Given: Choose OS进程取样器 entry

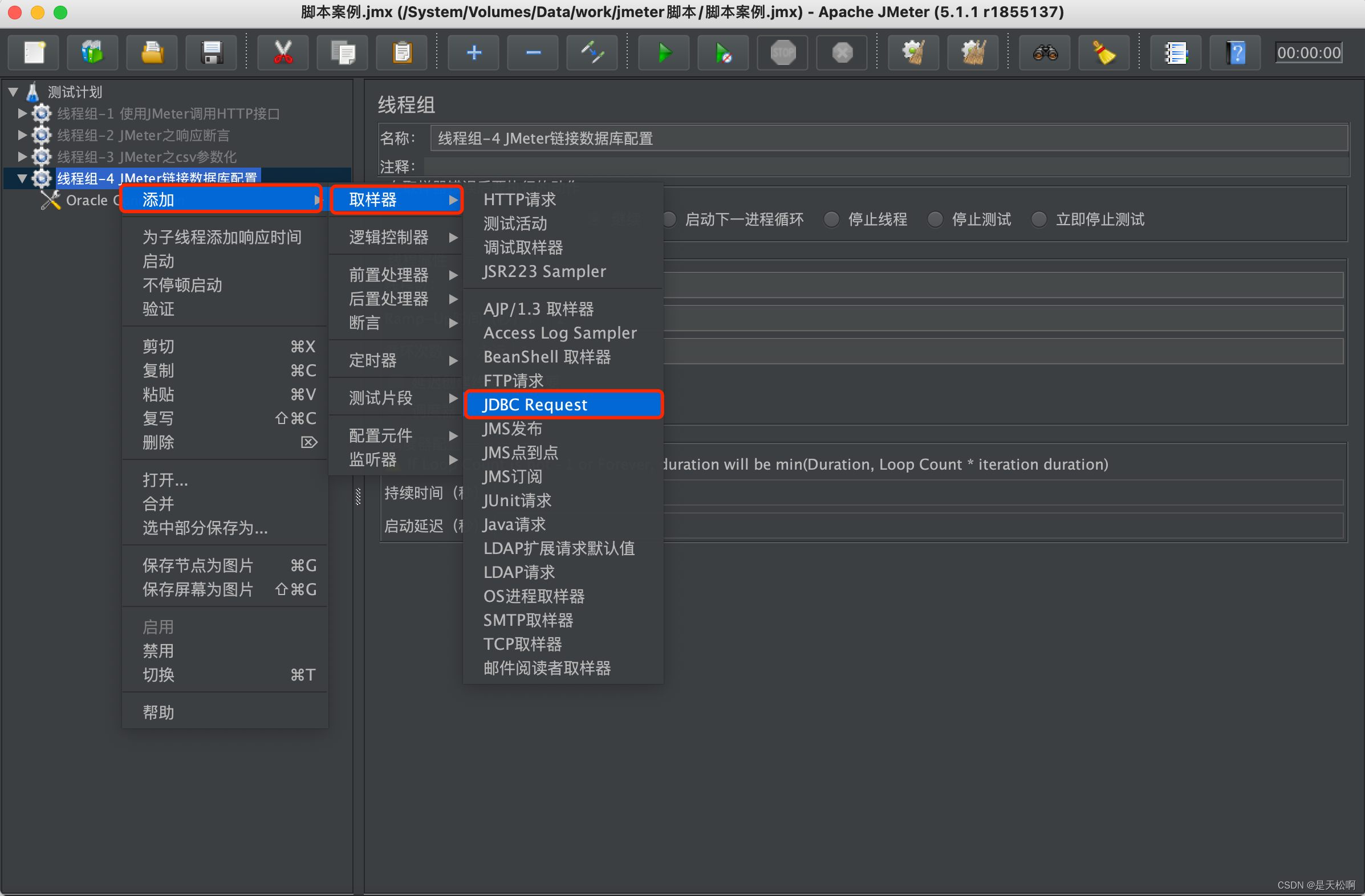Looking at the screenshot, I should [x=564, y=597].
